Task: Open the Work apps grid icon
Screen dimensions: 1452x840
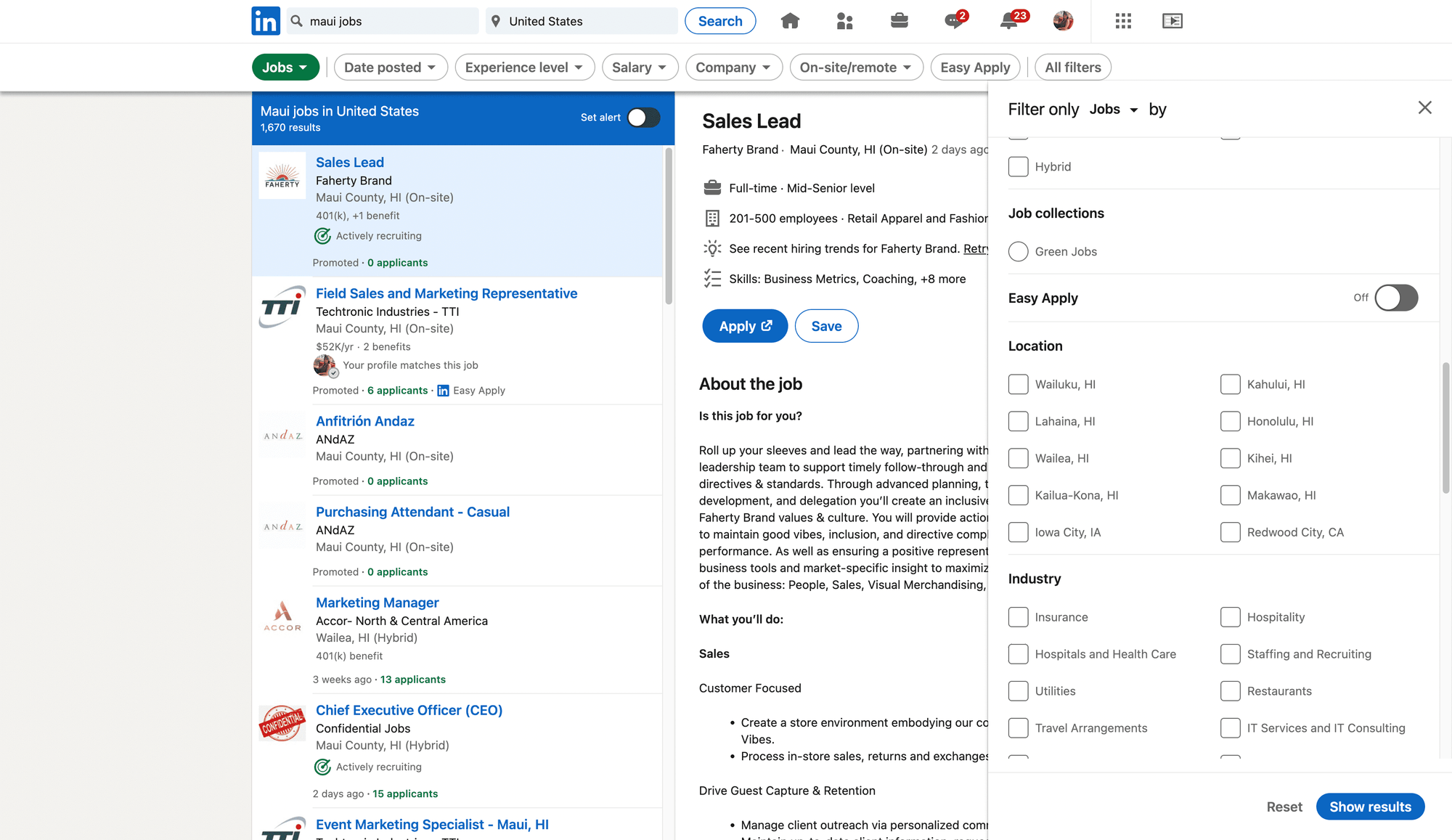Action: (1123, 21)
